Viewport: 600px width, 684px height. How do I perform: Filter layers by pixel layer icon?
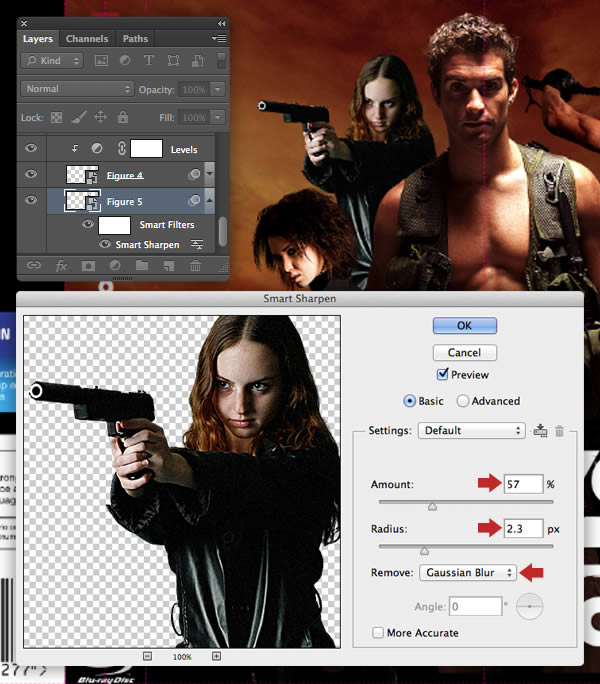101,61
